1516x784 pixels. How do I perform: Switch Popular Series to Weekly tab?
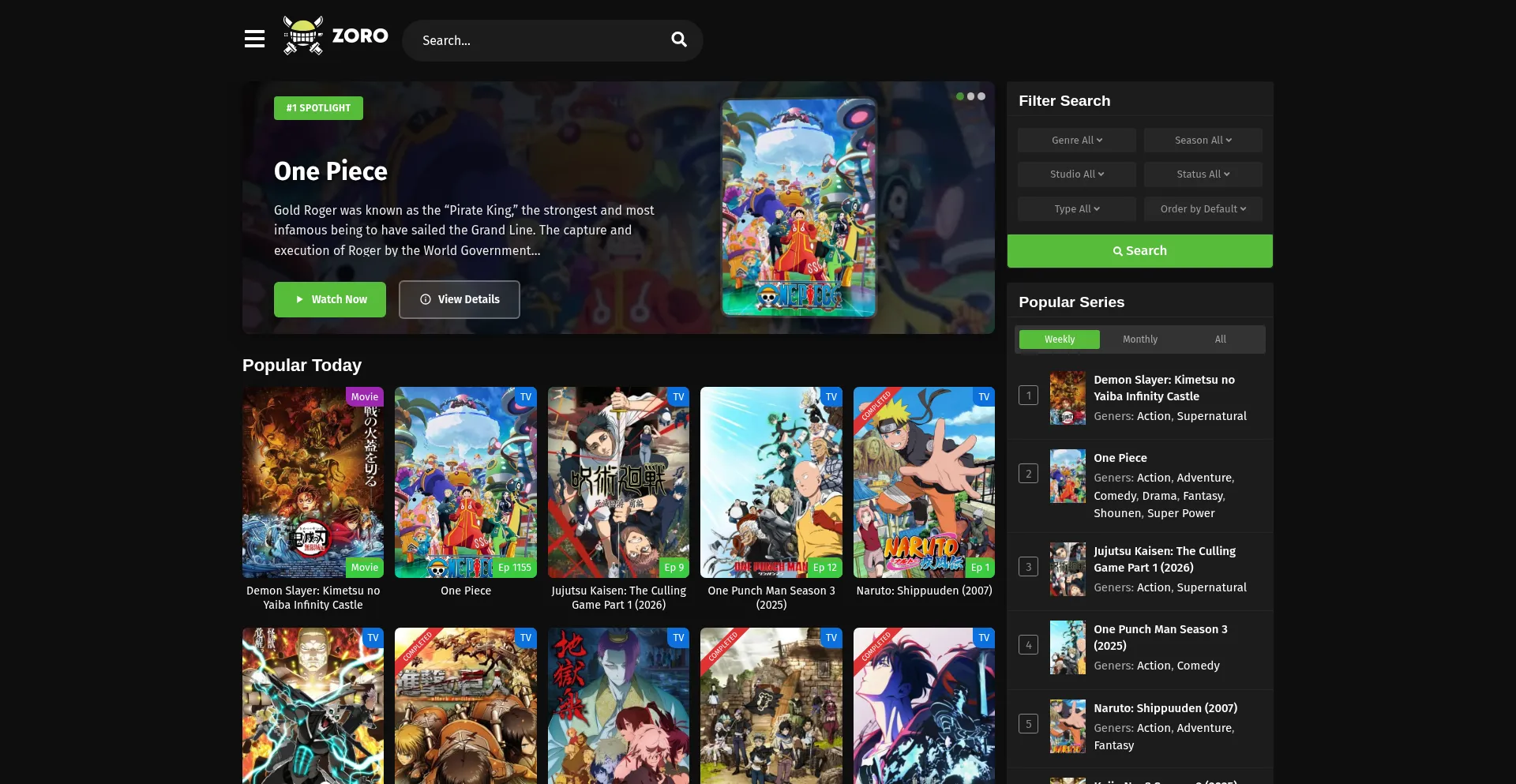tap(1060, 339)
